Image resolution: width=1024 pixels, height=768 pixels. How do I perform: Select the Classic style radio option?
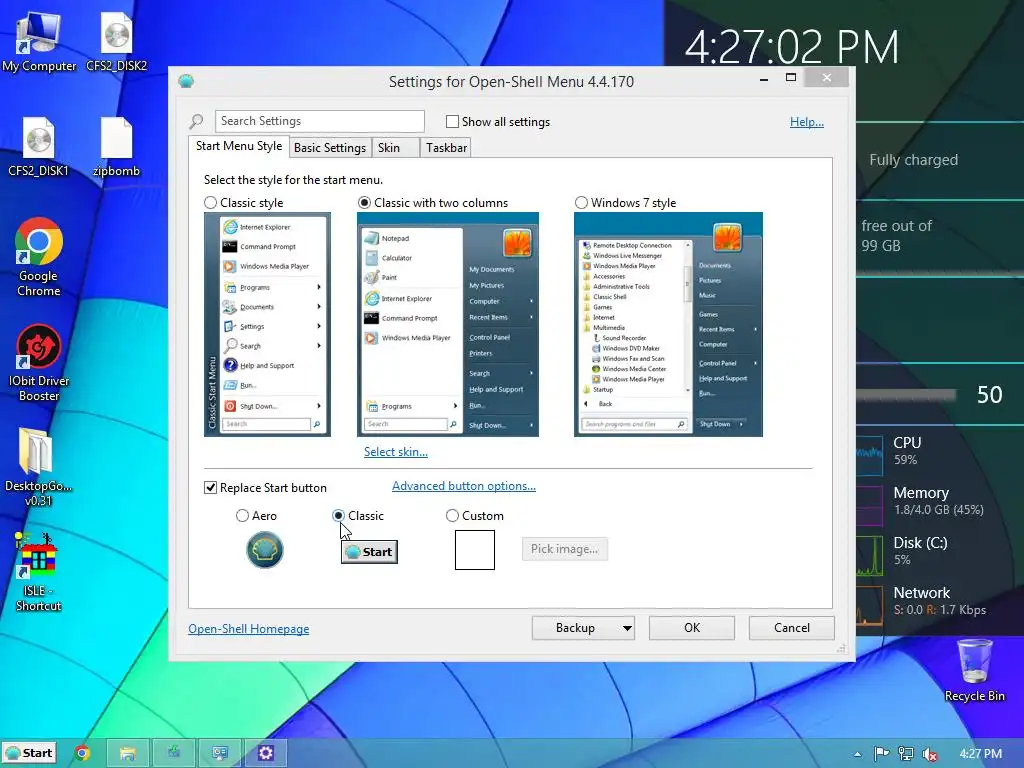pos(210,202)
